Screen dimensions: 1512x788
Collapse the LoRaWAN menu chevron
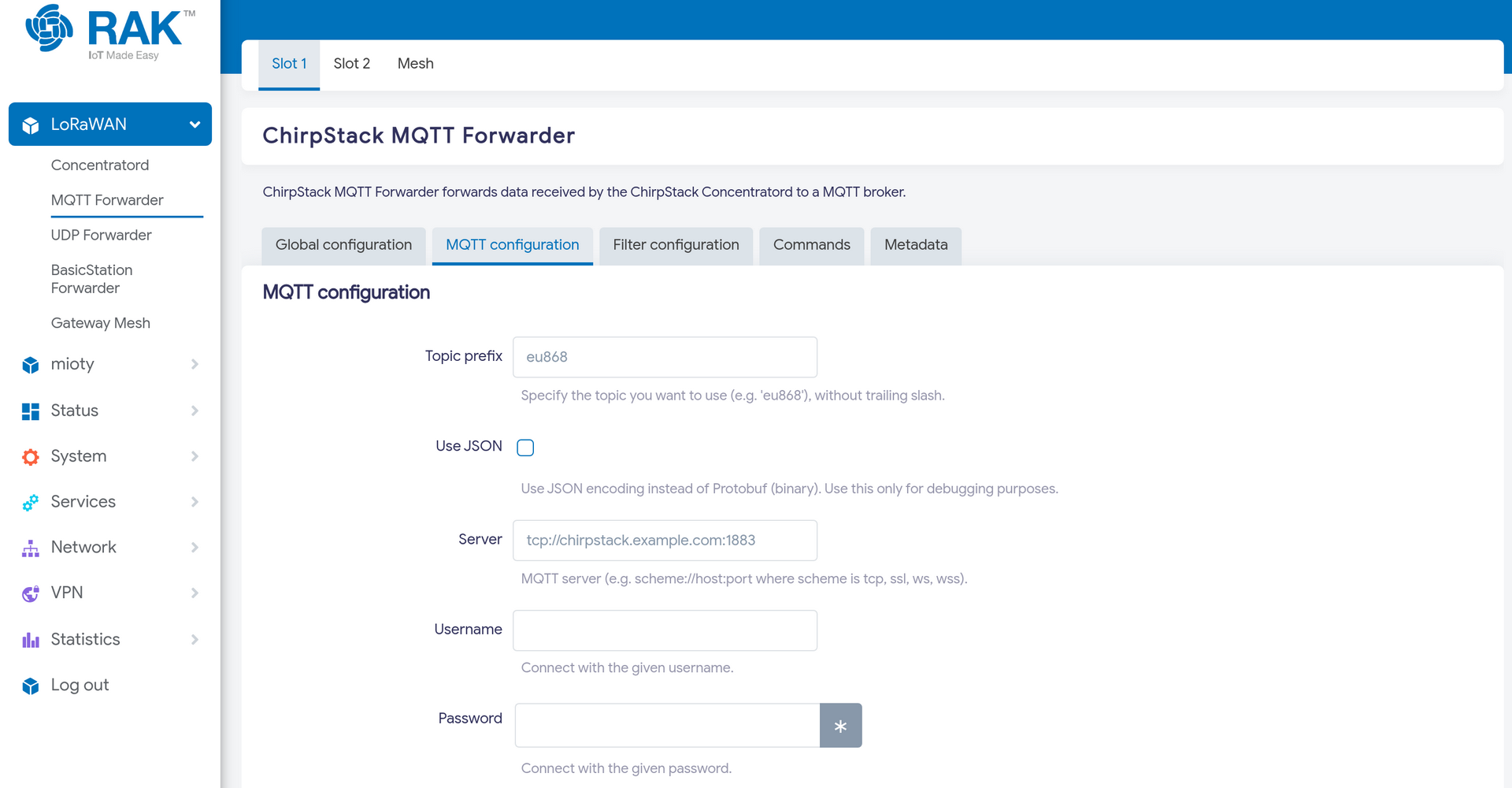pos(195,125)
